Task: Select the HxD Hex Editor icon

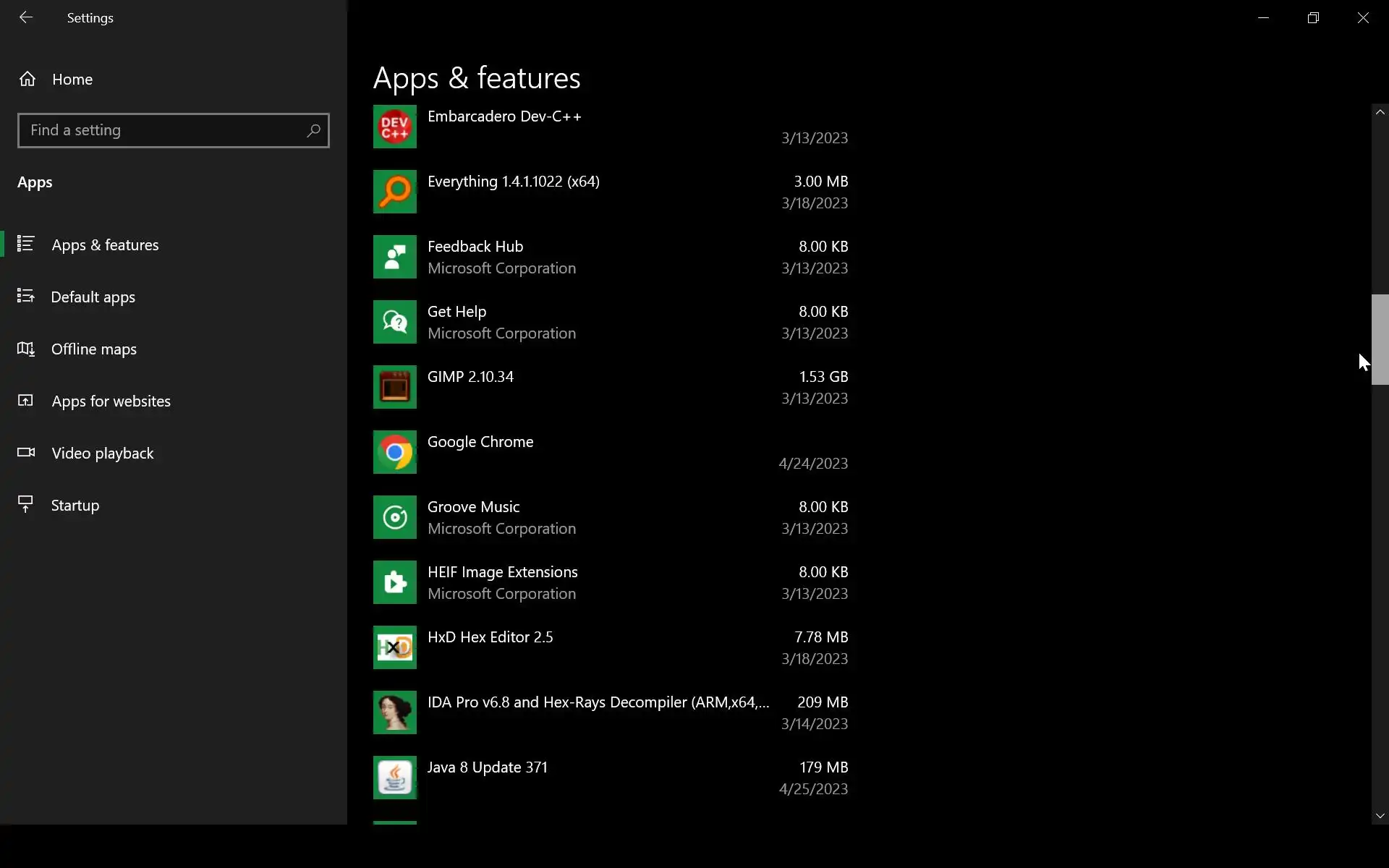Action: (394, 647)
